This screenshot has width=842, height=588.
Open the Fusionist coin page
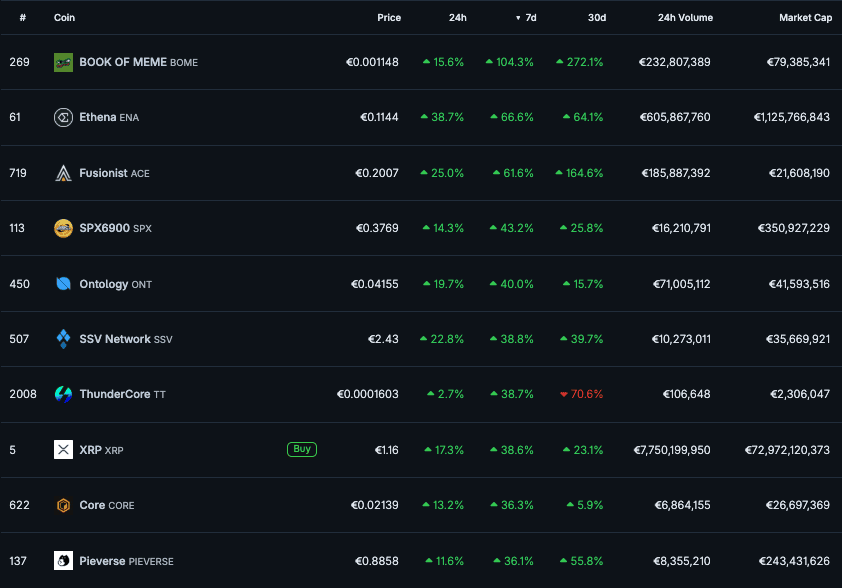click(114, 173)
